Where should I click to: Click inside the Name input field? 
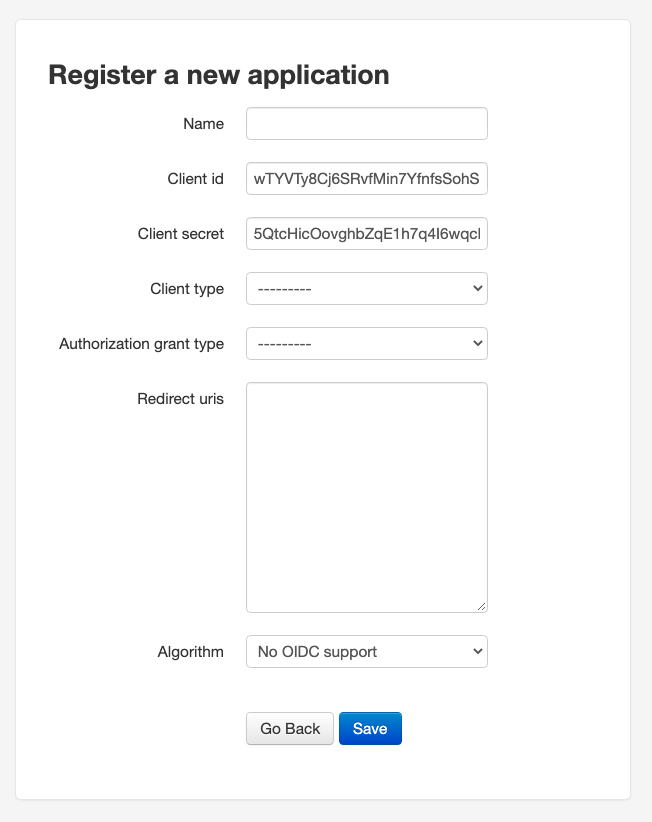click(366, 123)
